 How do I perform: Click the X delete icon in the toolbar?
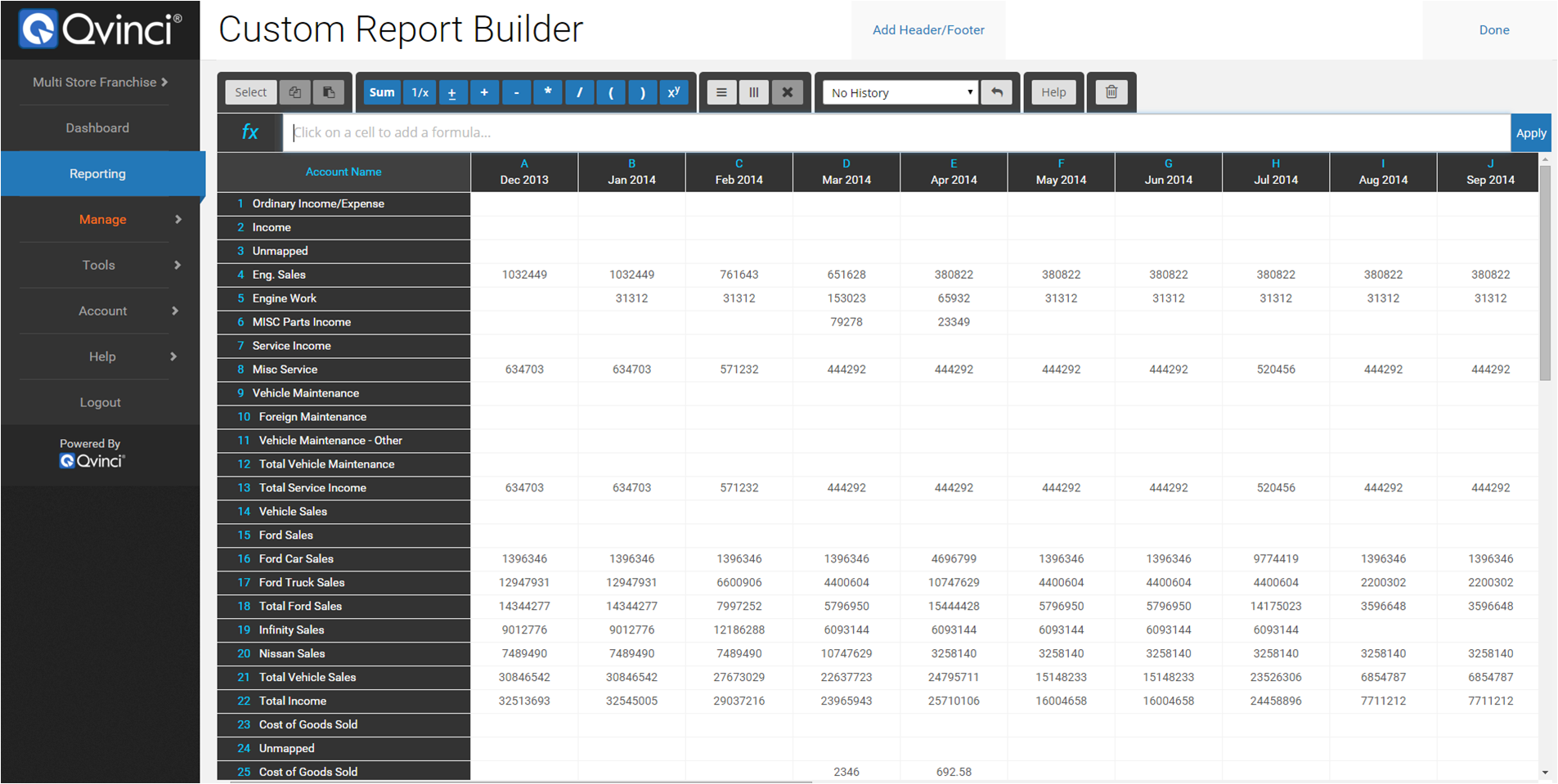tap(788, 92)
